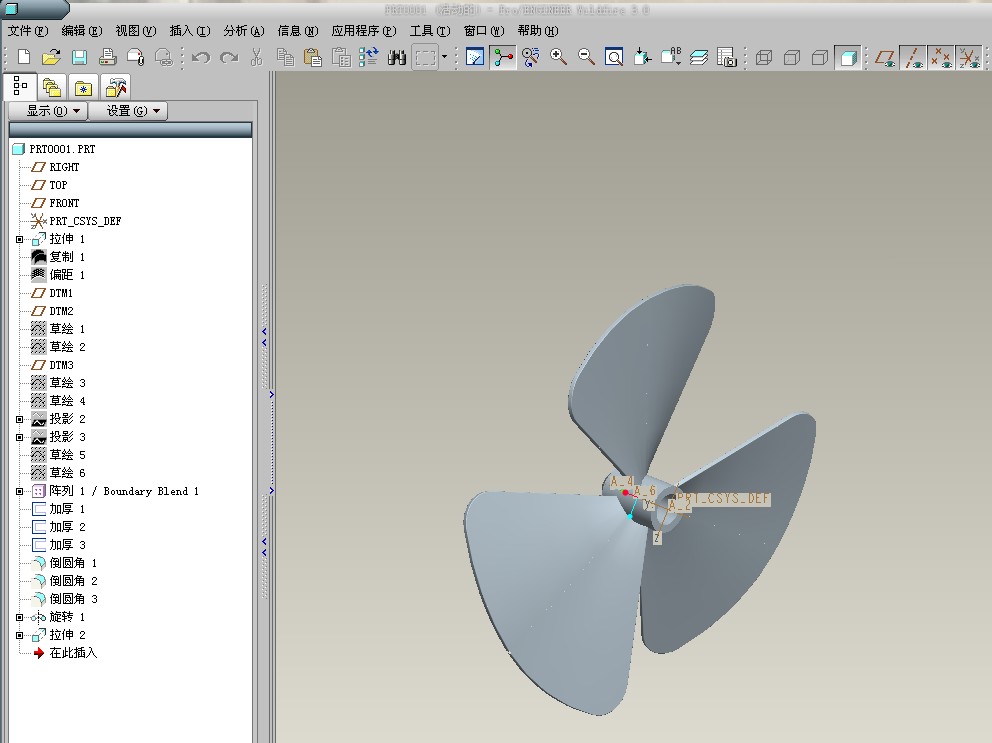
Task: Expand the 旋转 1 feature node
Action: [x=20, y=617]
